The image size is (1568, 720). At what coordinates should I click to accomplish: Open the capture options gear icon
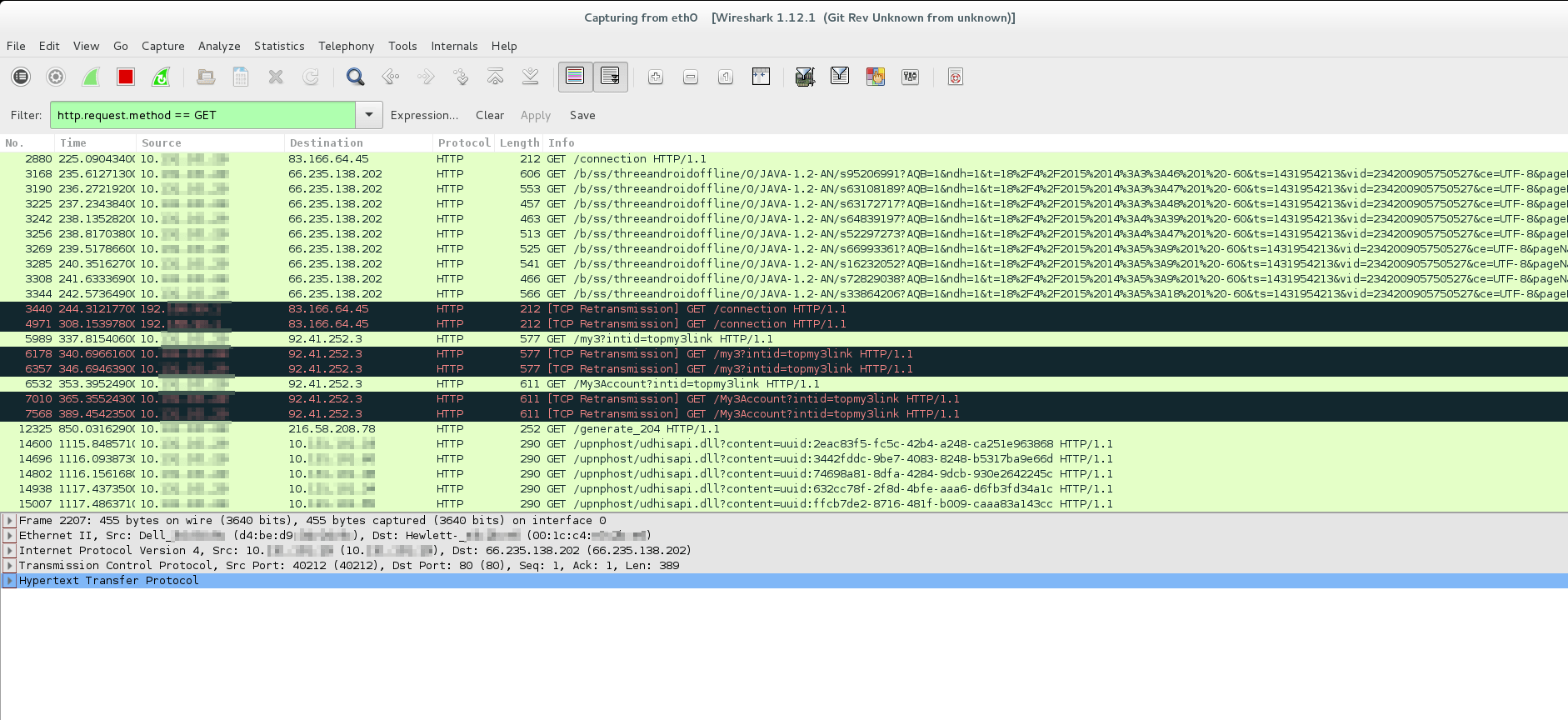point(56,77)
